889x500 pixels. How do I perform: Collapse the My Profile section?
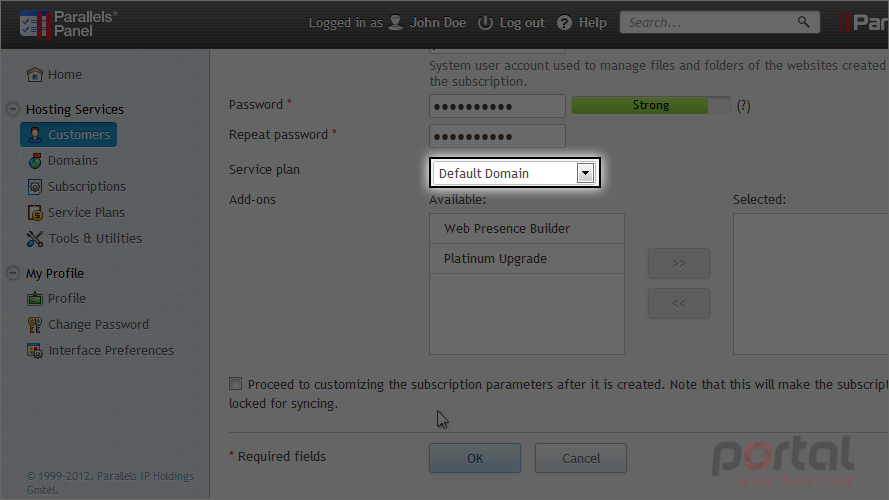pos(13,273)
